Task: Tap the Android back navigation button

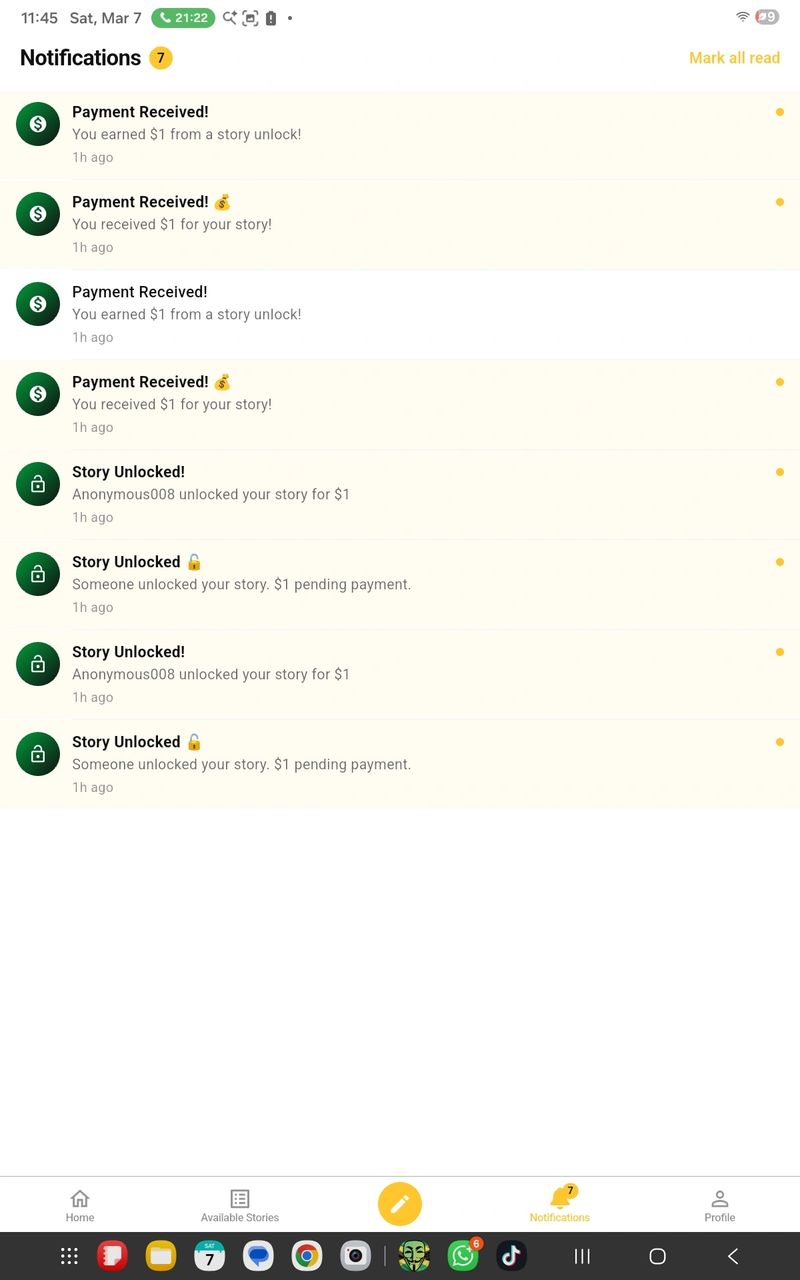Action: [733, 1256]
